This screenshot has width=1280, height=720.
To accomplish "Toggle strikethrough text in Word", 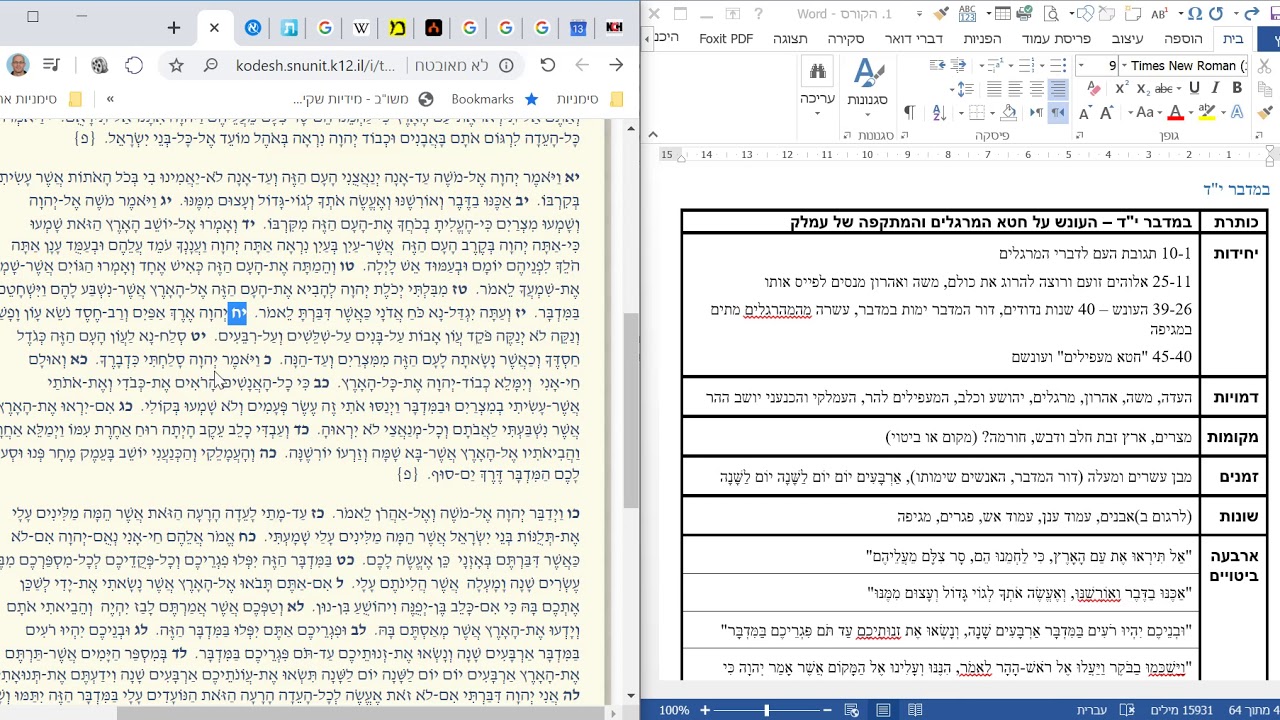I will 1164,88.
